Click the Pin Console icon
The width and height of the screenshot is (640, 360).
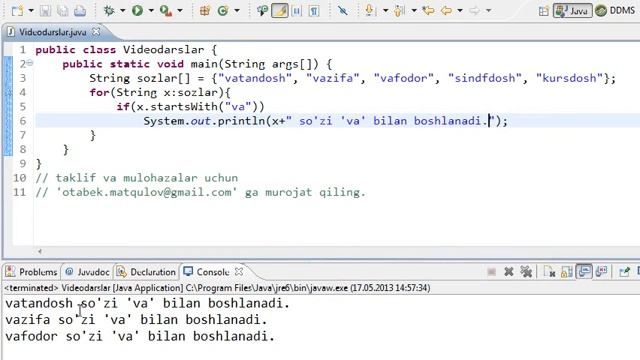coord(624,272)
